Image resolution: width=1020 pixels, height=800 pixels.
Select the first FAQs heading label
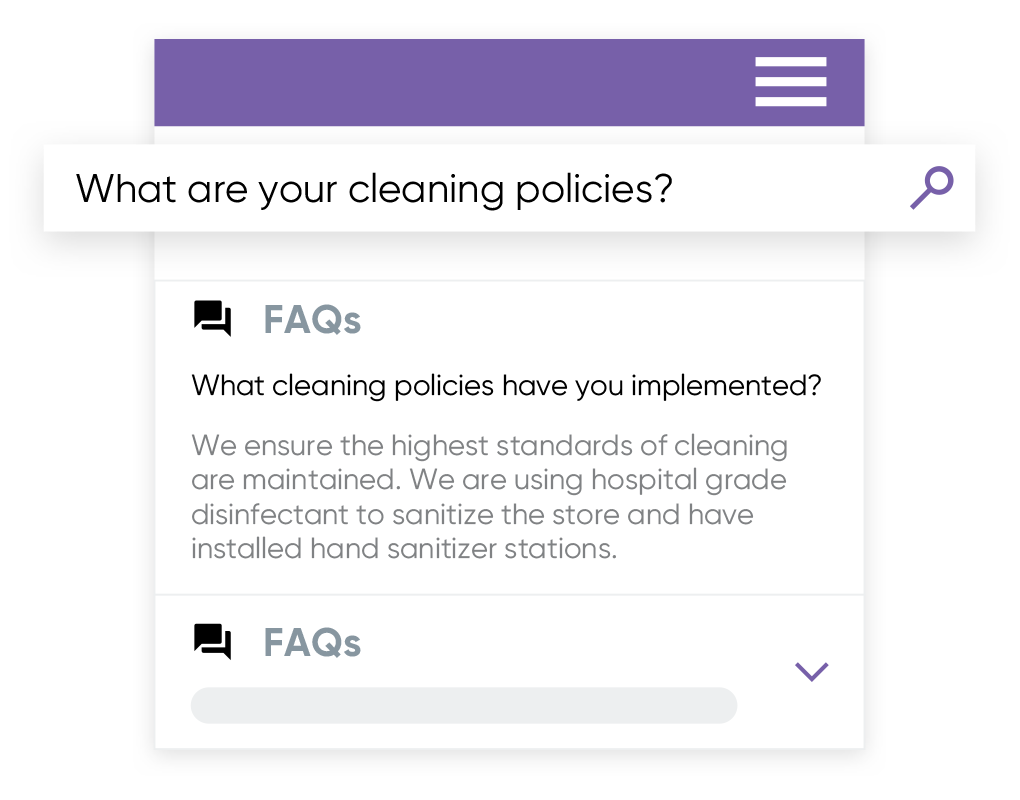click(311, 321)
